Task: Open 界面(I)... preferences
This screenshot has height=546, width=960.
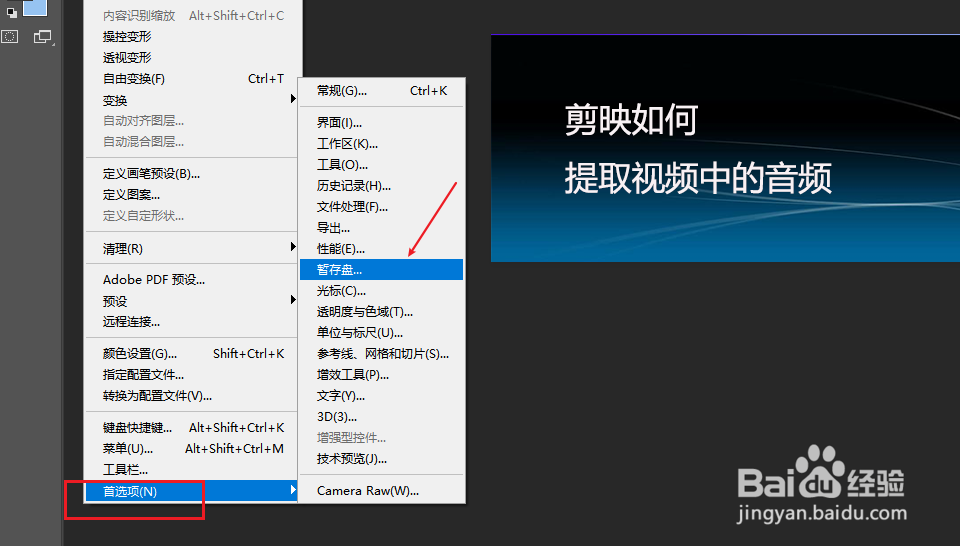Action: [x=381, y=122]
